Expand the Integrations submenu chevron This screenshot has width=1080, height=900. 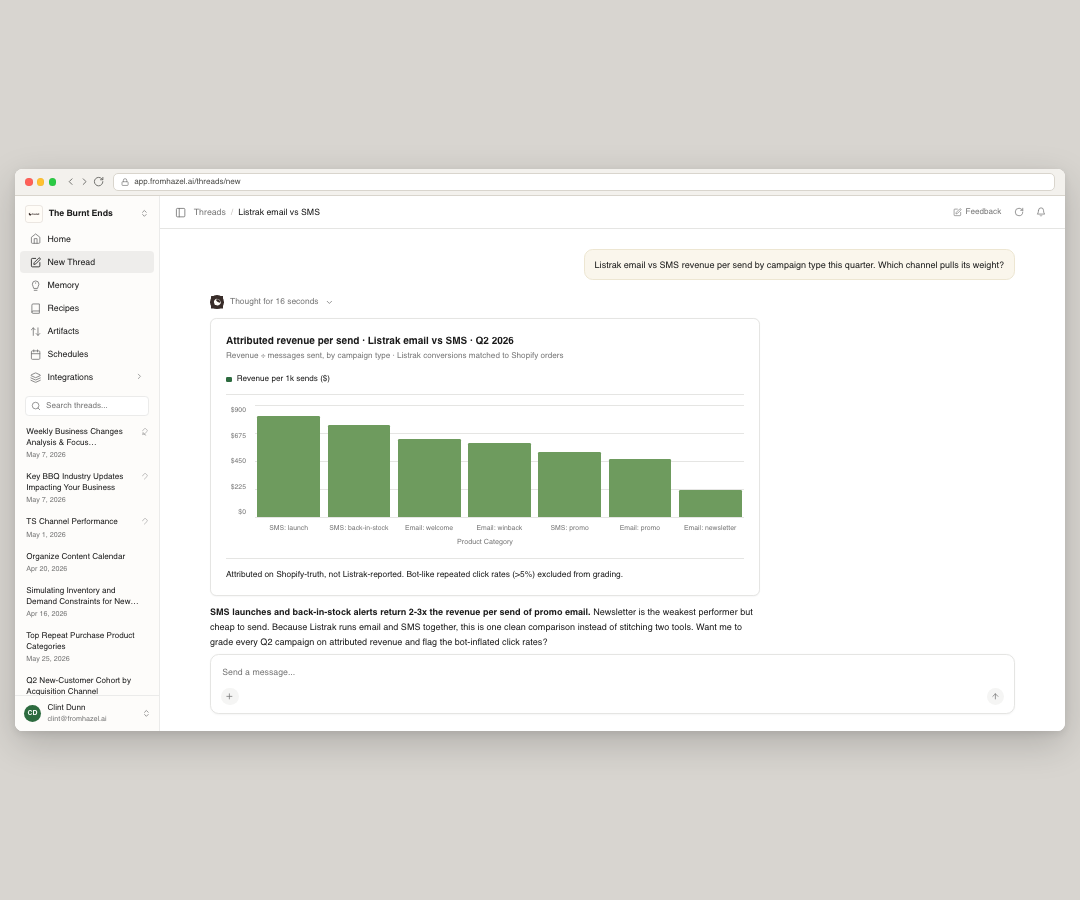coord(139,377)
